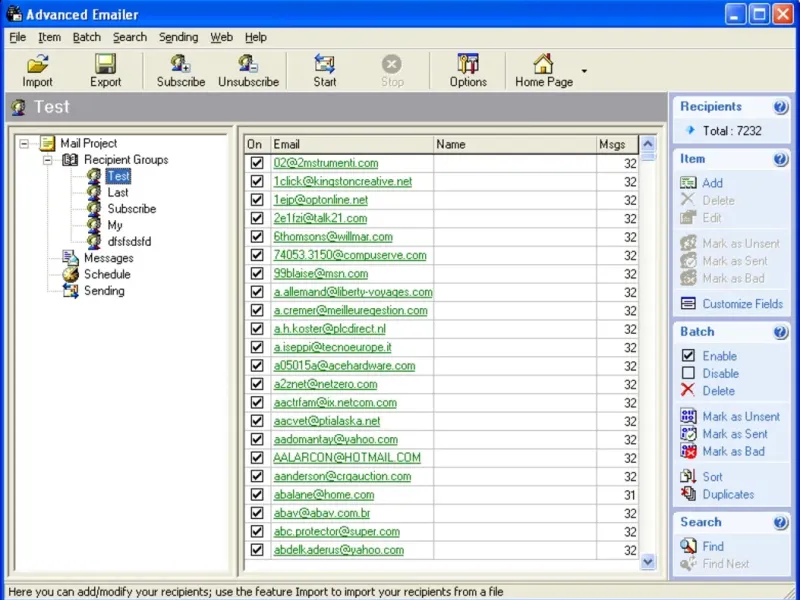
Task: Uncheck the 1click@kingstoncreative.net checkbox
Action: (257, 181)
